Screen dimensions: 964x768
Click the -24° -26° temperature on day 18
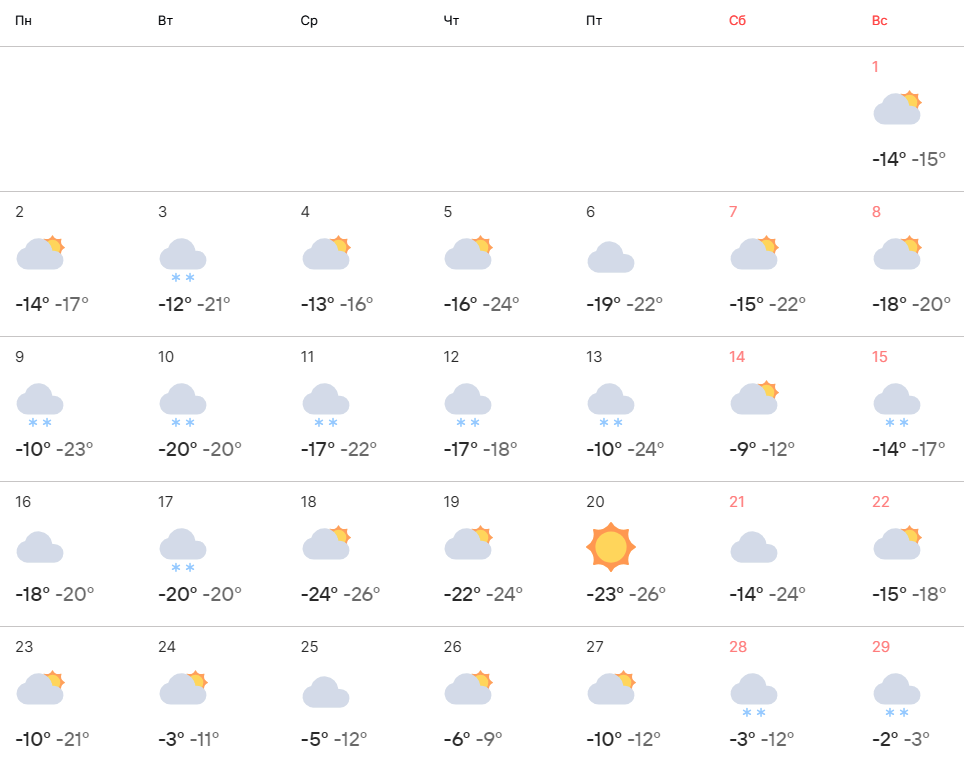click(x=341, y=594)
